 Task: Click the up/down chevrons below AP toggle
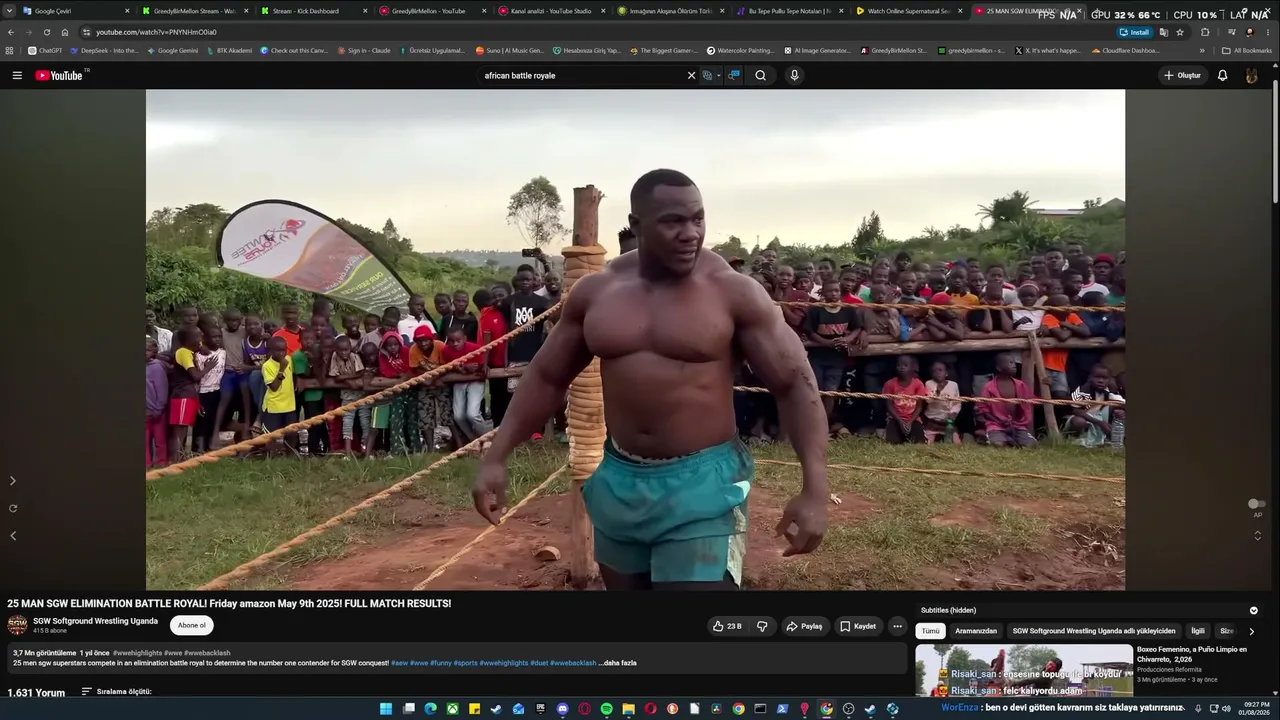[1257, 535]
